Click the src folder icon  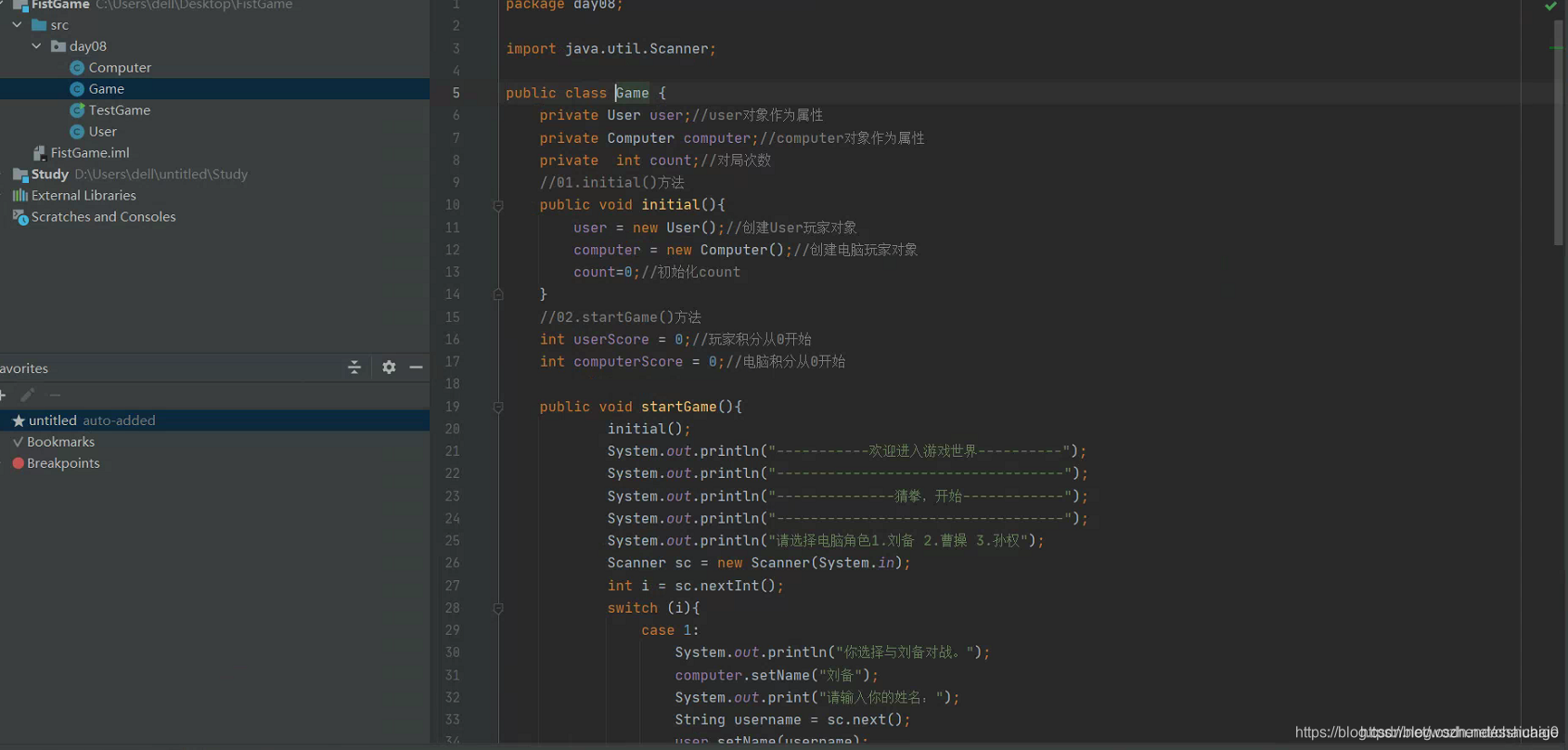tap(39, 25)
